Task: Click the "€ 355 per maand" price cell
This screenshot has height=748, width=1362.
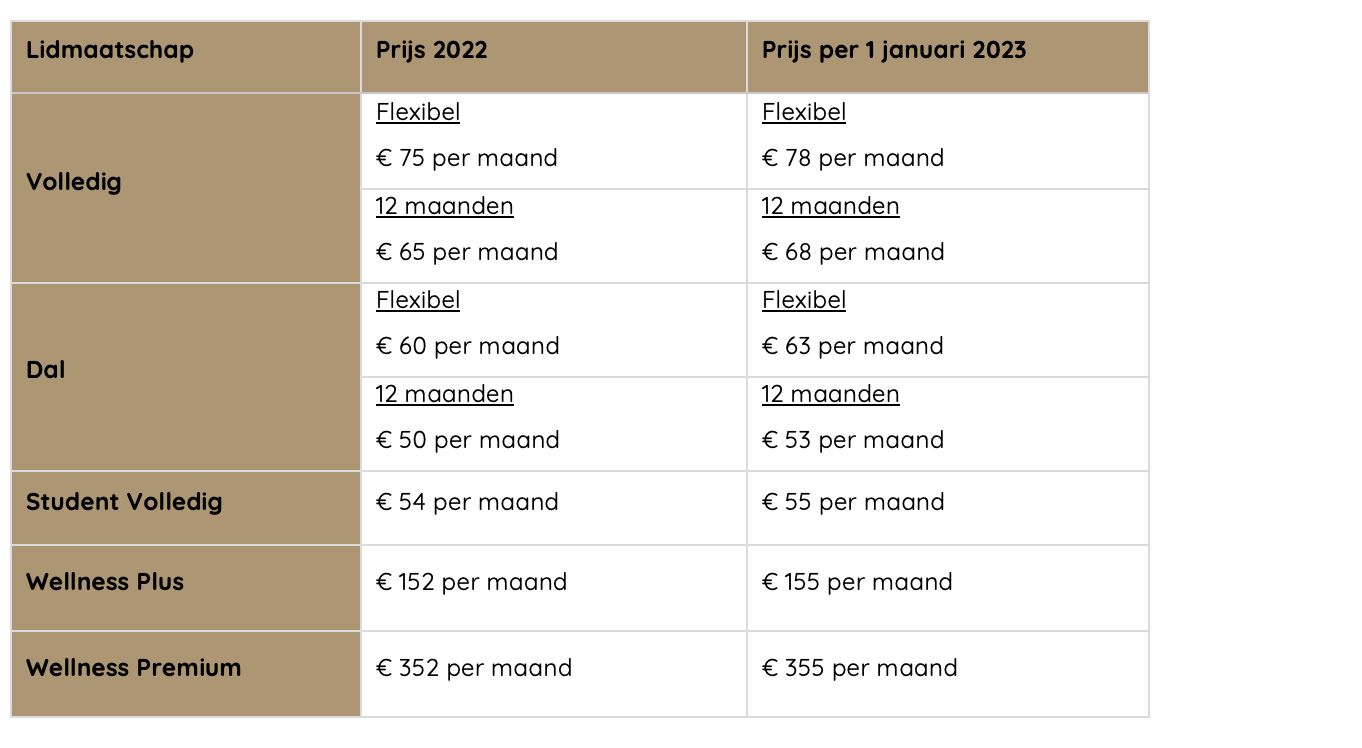Action: coord(860,668)
